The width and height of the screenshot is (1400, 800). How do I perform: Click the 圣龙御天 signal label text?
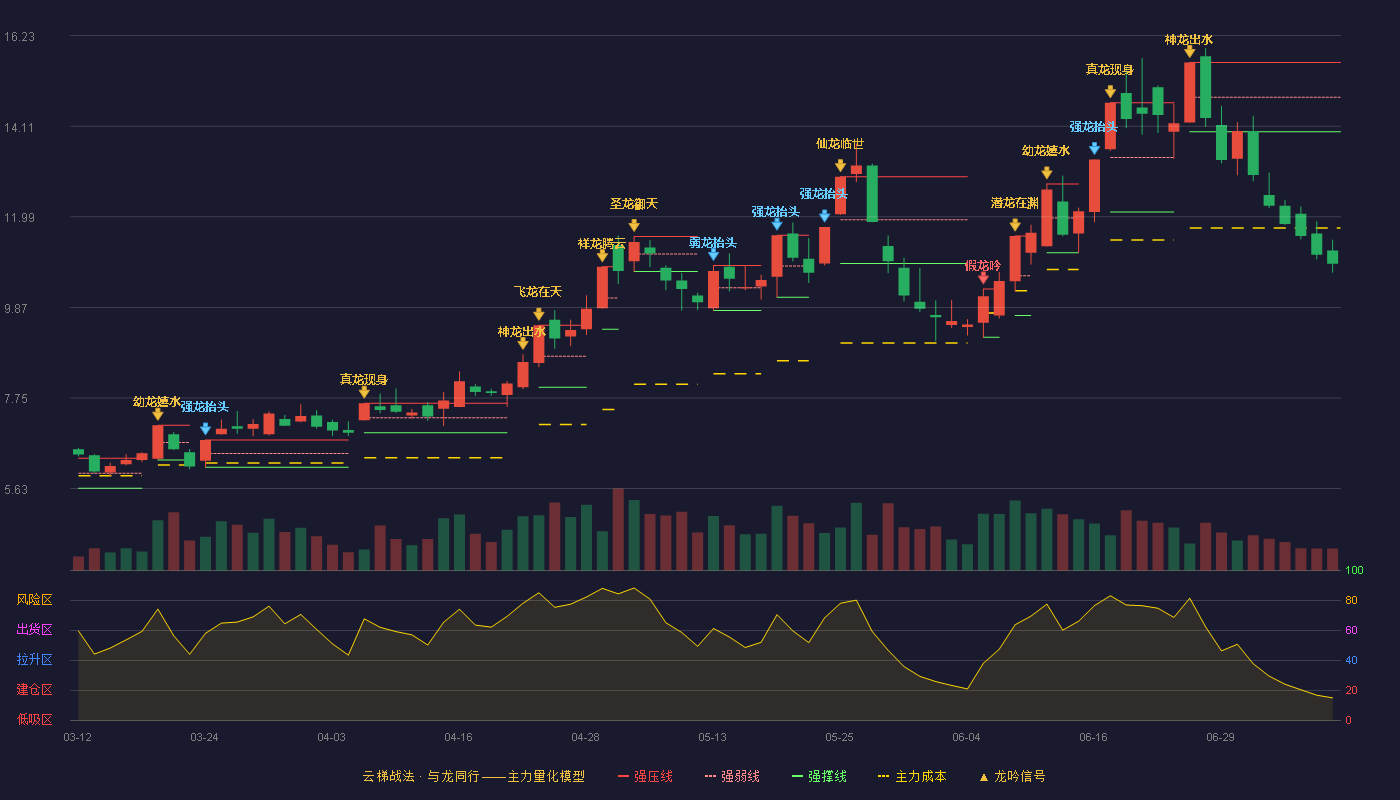(x=634, y=204)
